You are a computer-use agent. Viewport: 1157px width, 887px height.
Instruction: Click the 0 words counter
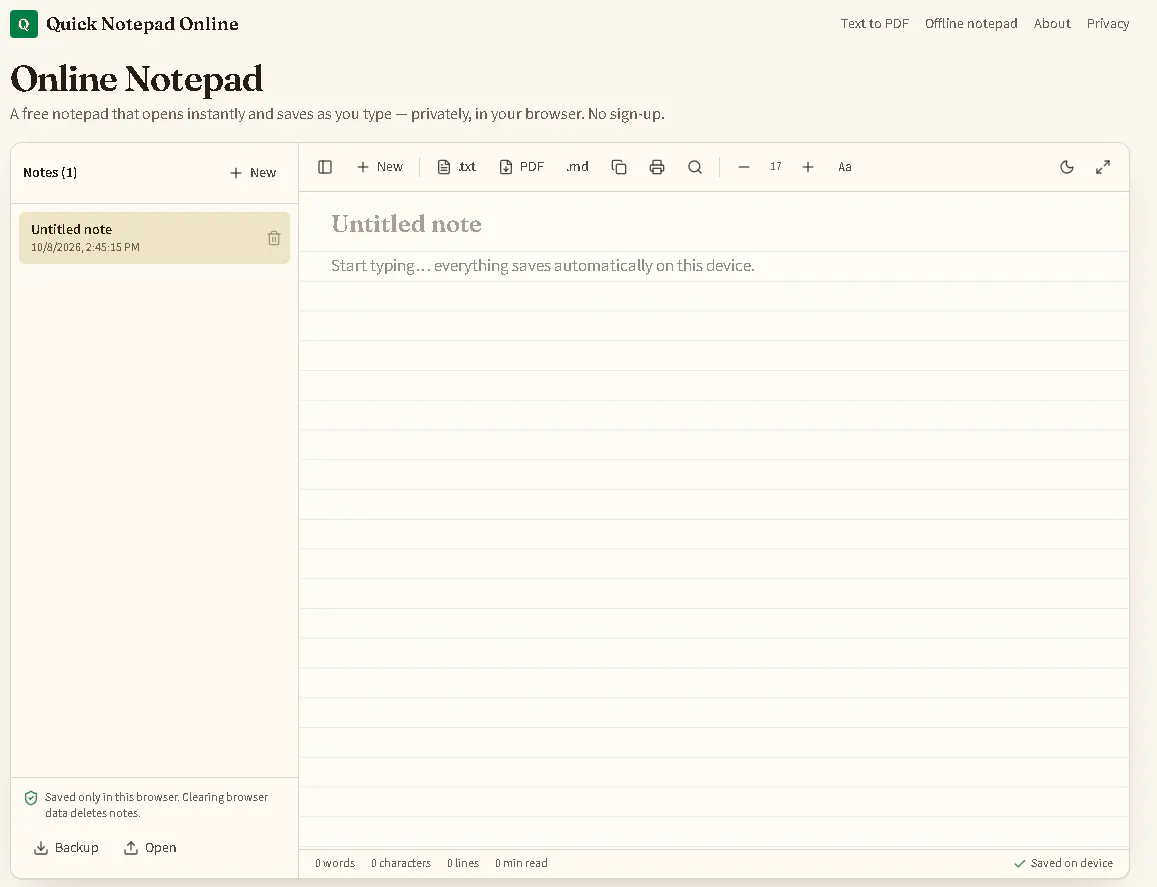click(335, 863)
